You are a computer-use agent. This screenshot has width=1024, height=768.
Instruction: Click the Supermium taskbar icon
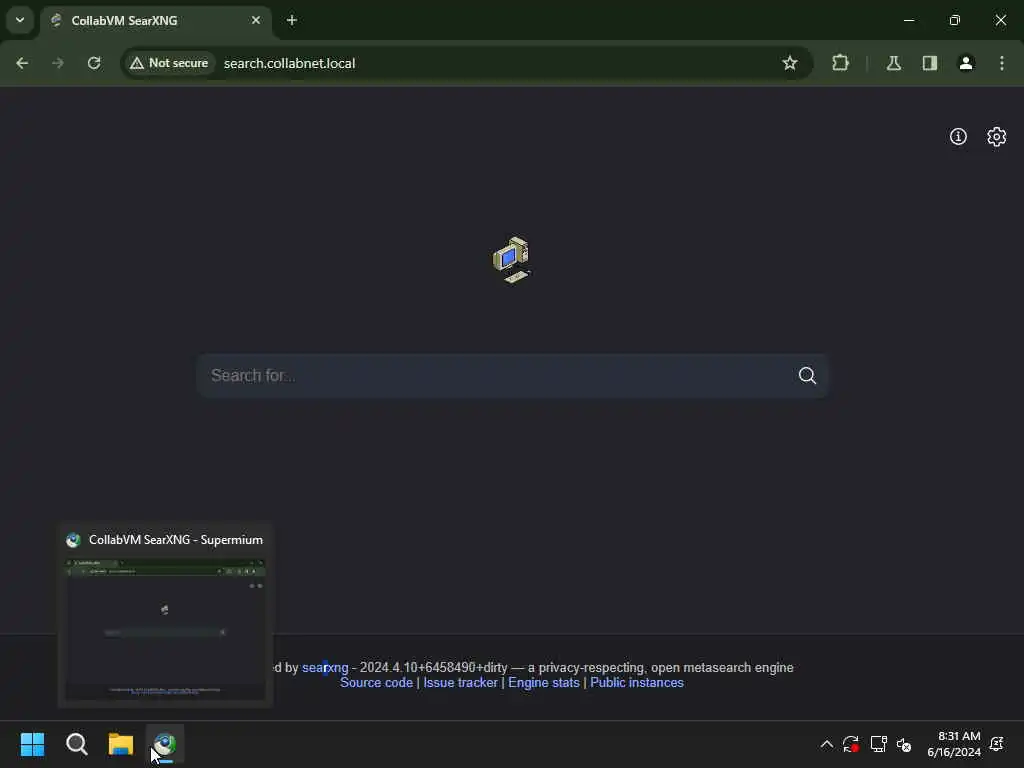pos(165,744)
